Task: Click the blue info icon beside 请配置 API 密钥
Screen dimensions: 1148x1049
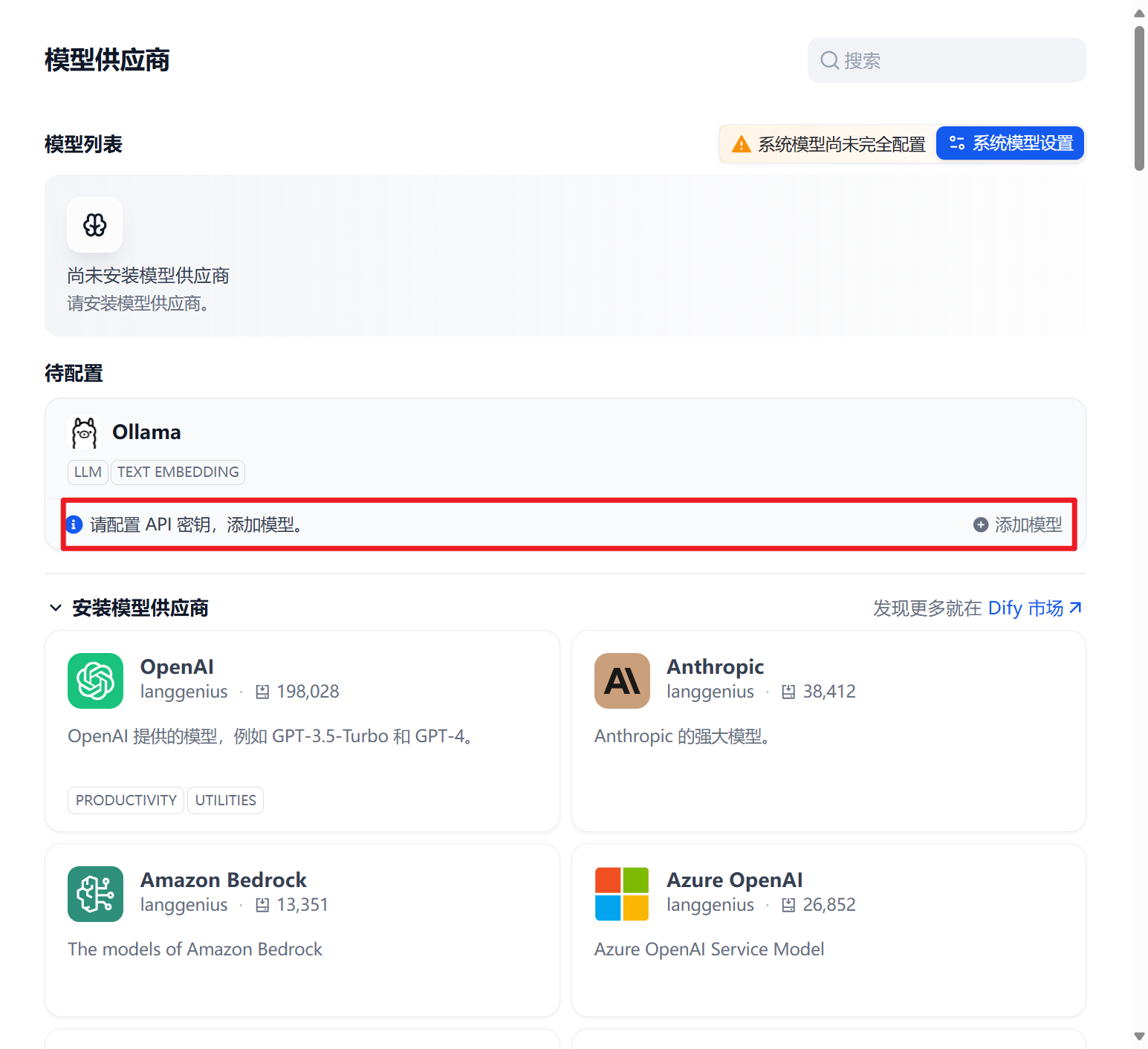Action: click(74, 524)
